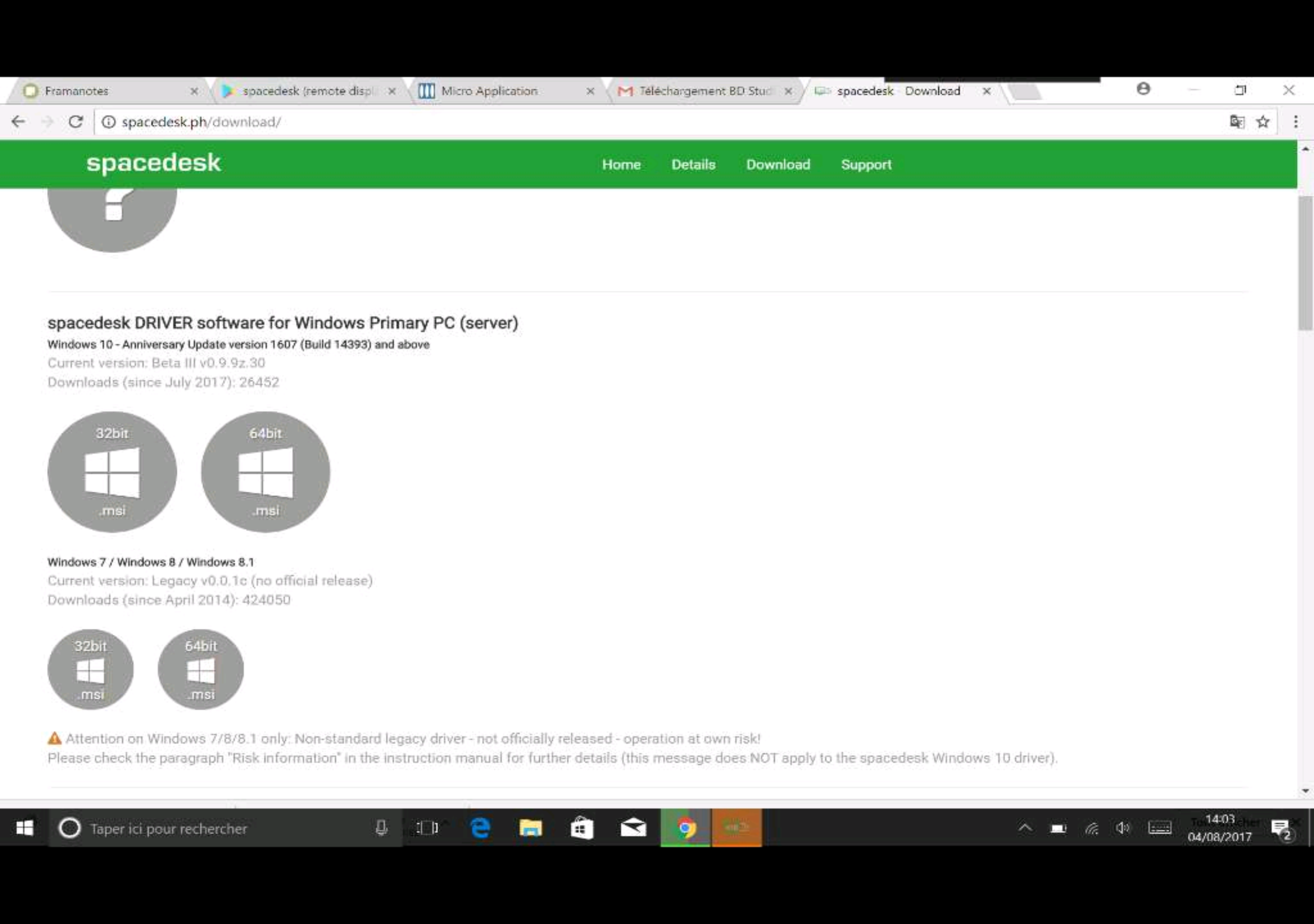Viewport: 1314px width, 924px height.
Task: Click the text 'Downloads (since April 2014): 424050'
Action: pos(169,600)
